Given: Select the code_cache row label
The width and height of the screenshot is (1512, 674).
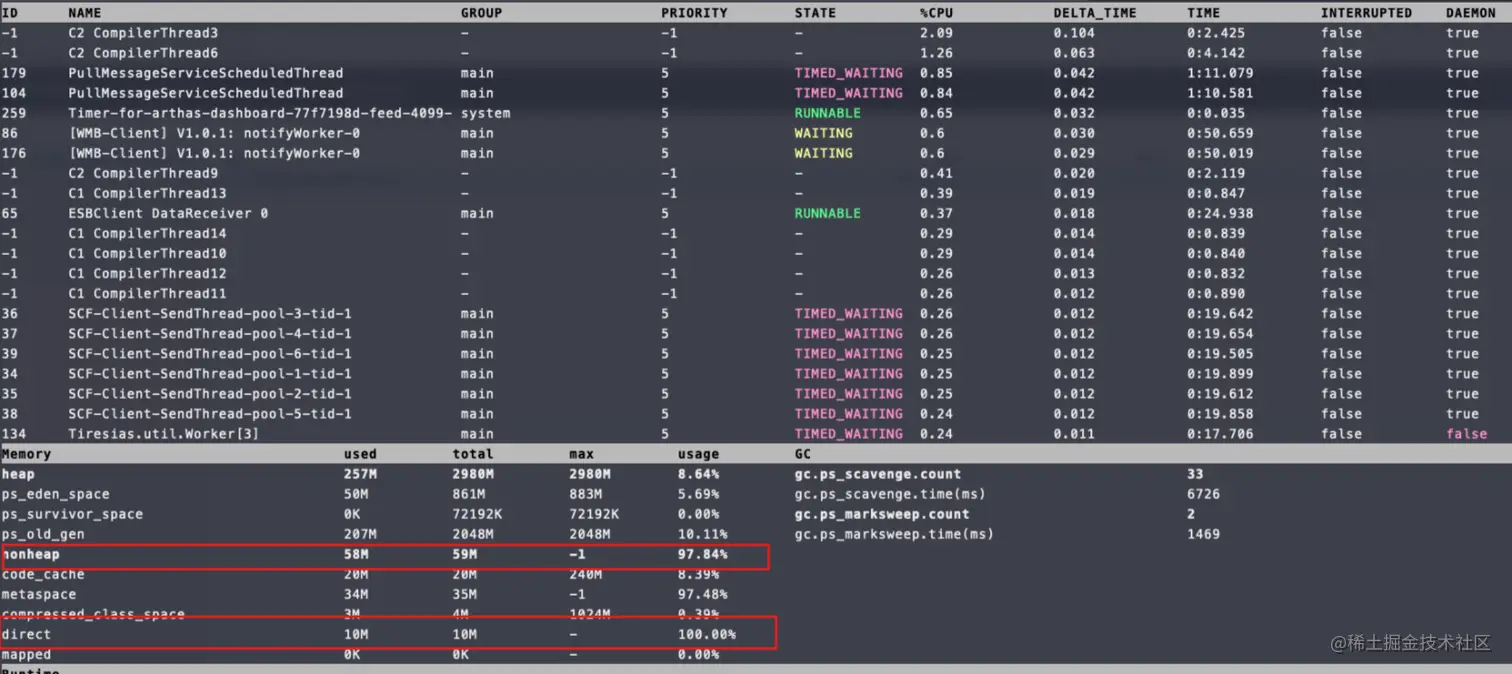Looking at the screenshot, I should coord(43,574).
